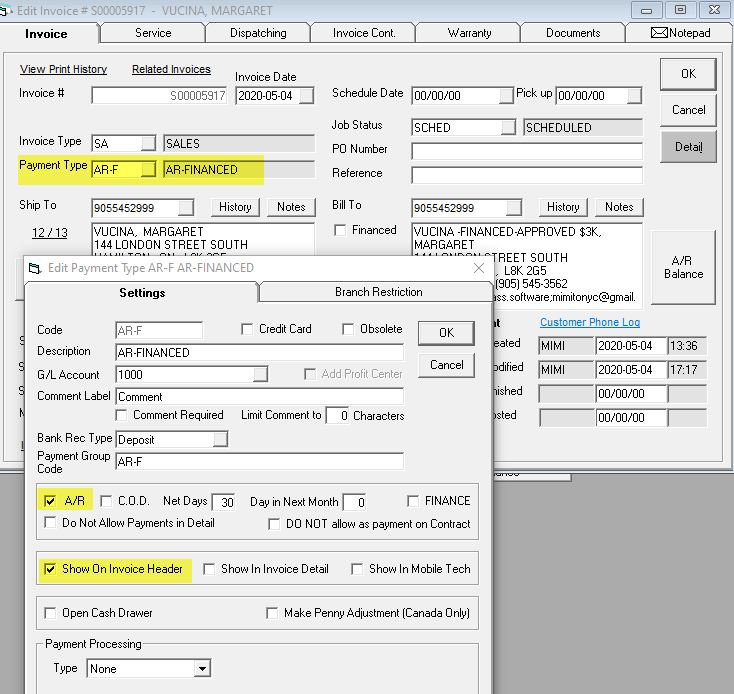734x694 pixels.
Task: Click the A/R Balance button
Action: 683,267
